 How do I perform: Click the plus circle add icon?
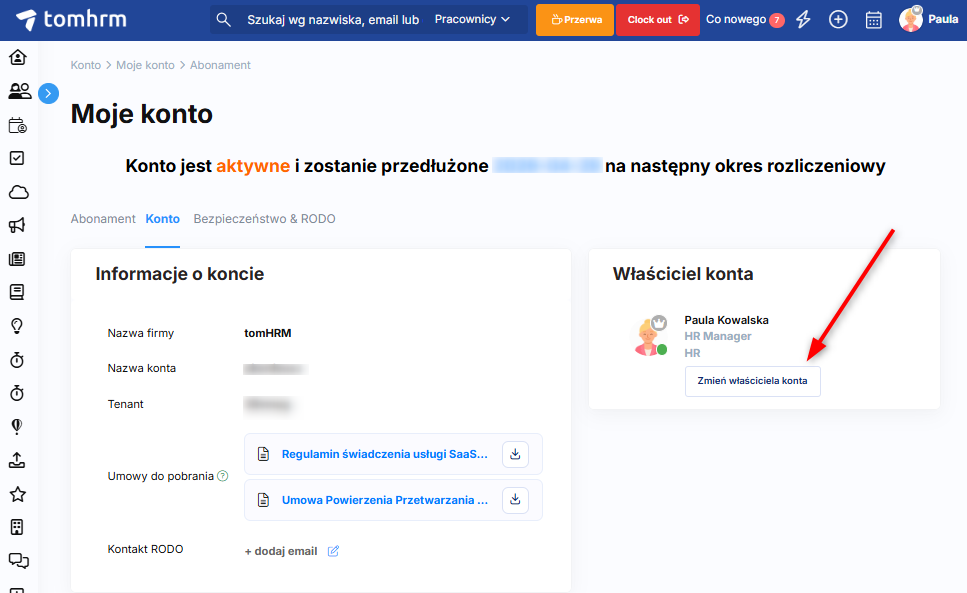coord(838,20)
